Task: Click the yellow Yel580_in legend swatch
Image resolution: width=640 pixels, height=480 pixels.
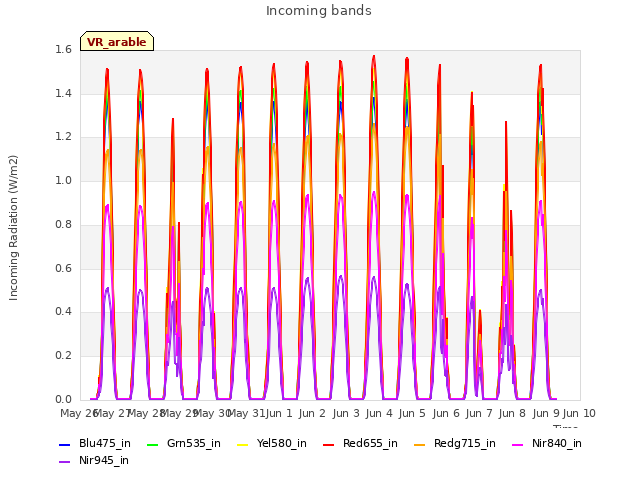Action: tap(242, 444)
